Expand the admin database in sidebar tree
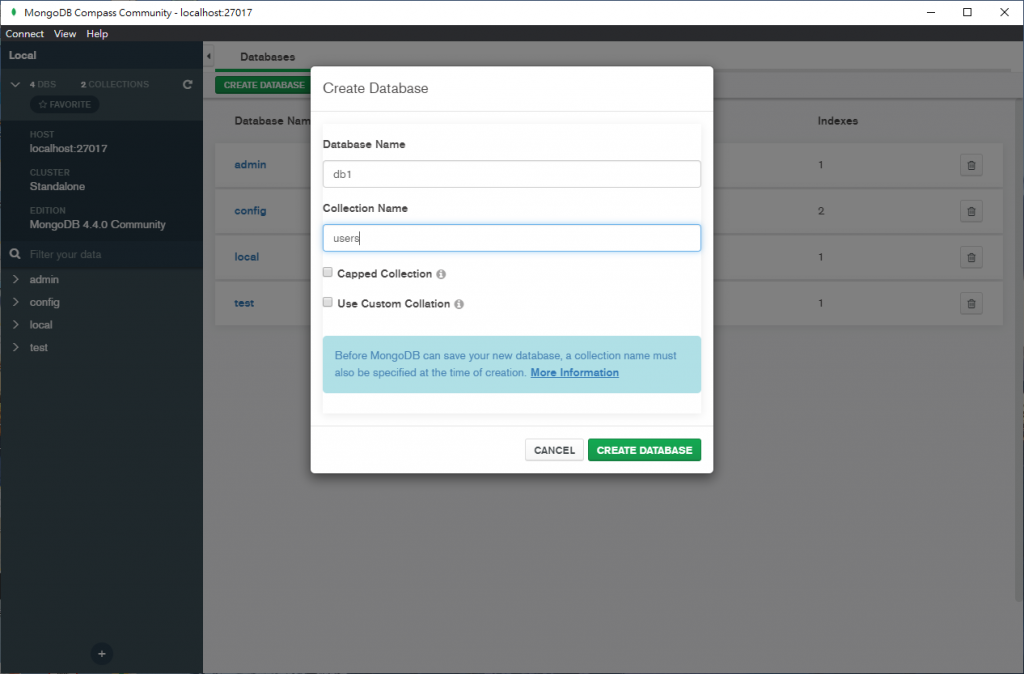This screenshot has height=674, width=1024. click(16, 279)
